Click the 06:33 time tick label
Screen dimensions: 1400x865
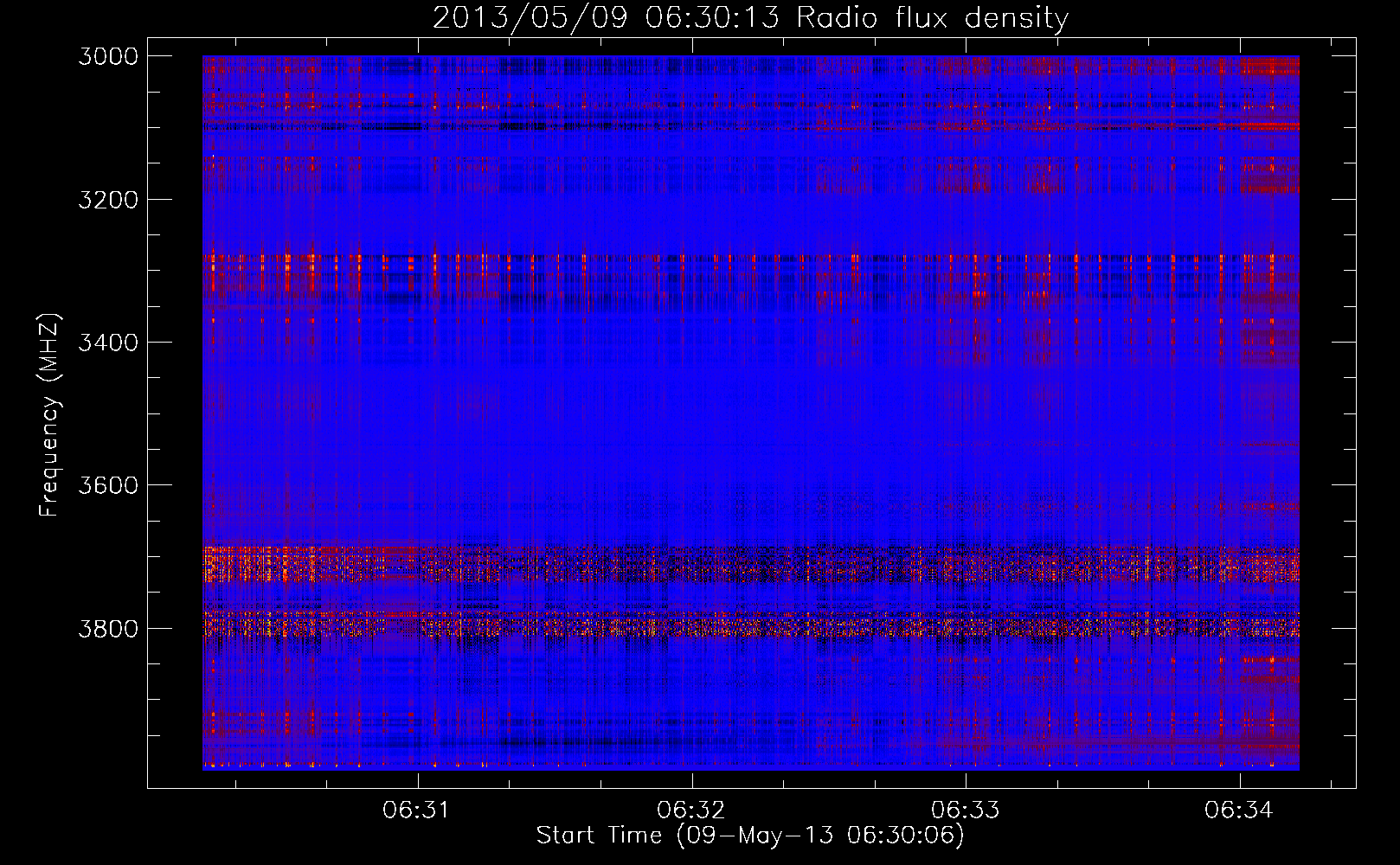tap(965, 811)
